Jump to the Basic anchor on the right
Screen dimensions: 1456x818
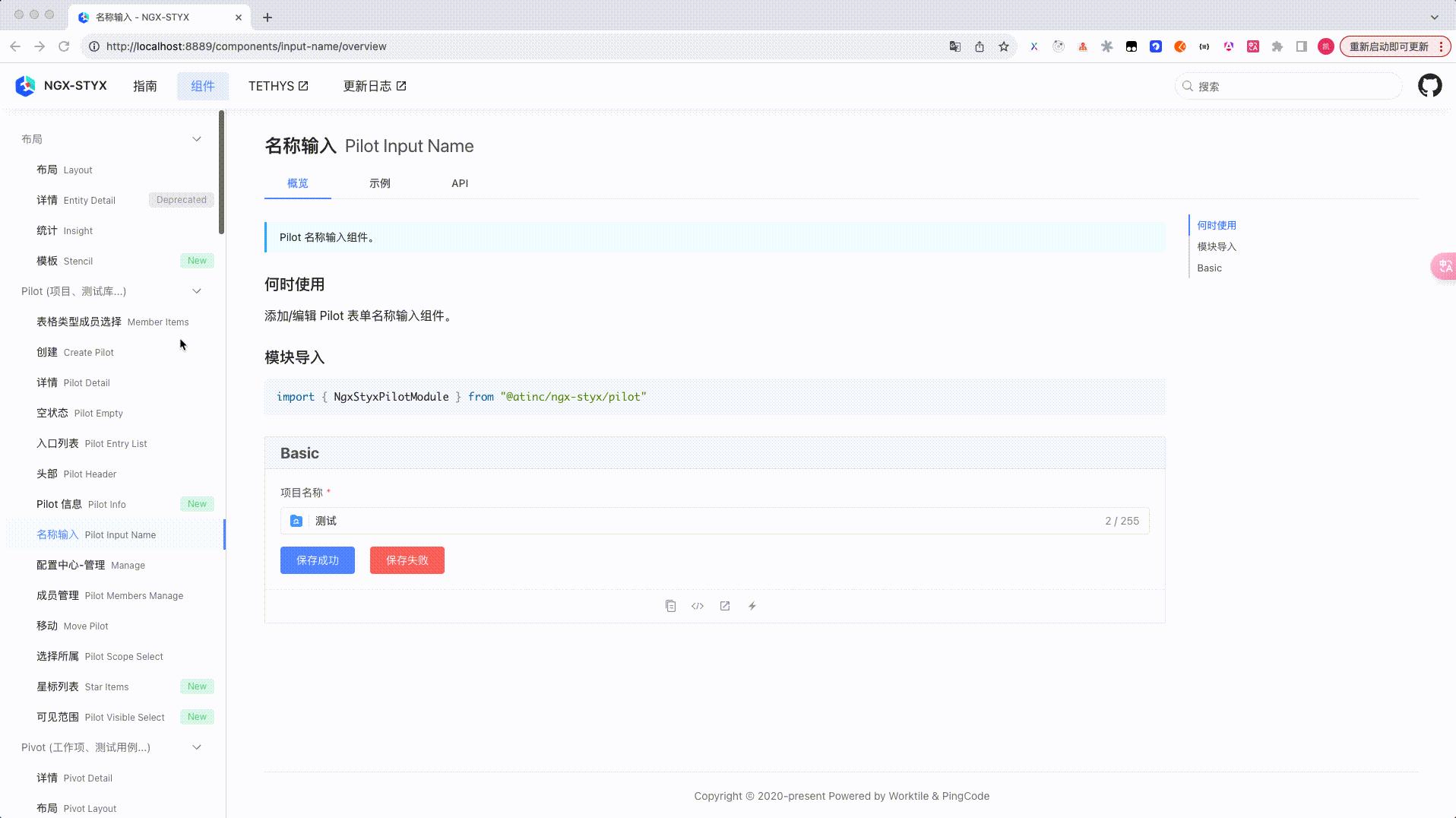pyautogui.click(x=1209, y=268)
